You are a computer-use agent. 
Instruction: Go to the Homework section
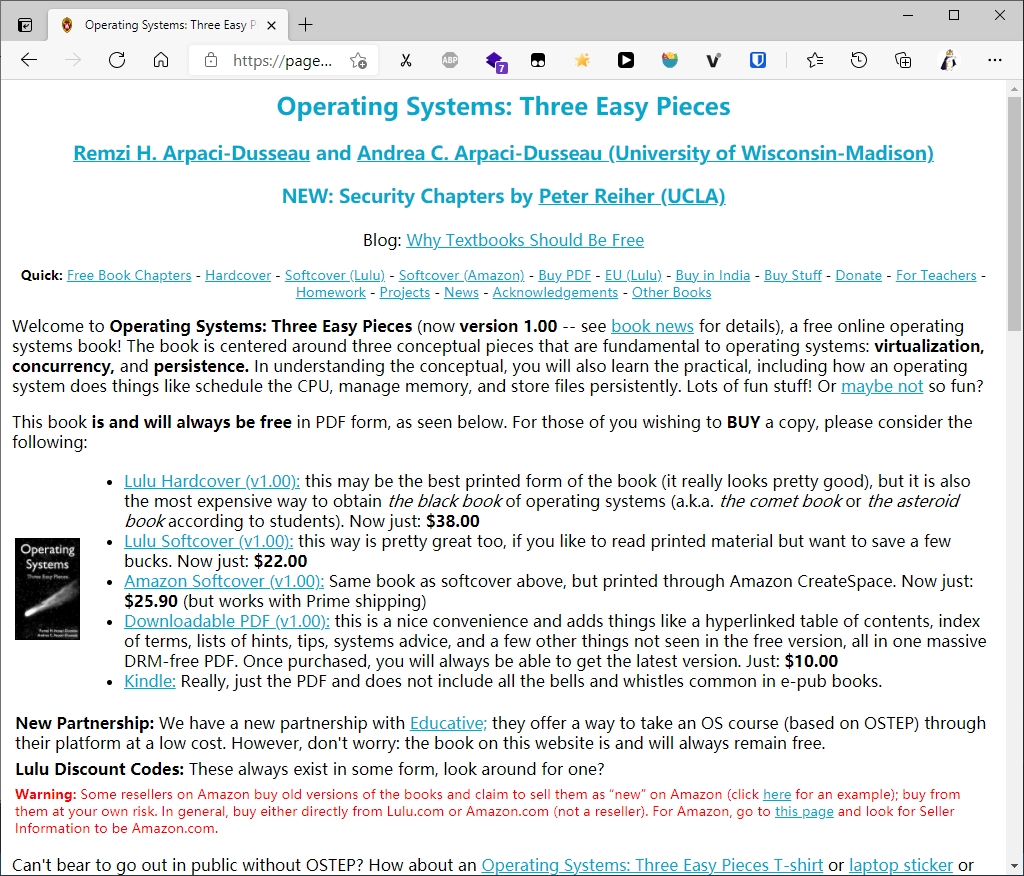click(330, 292)
